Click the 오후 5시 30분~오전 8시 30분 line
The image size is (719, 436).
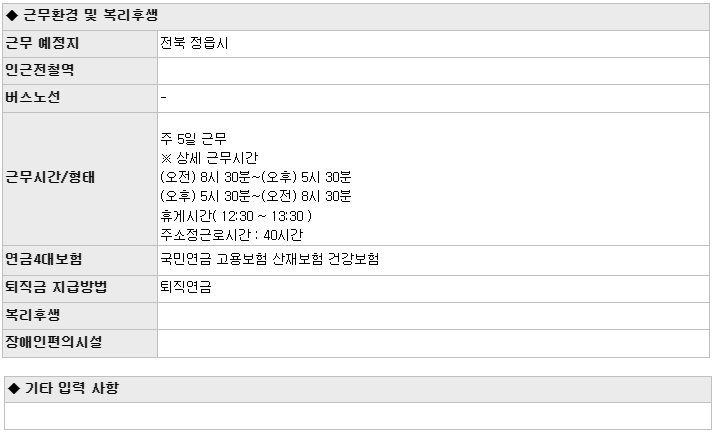click(x=255, y=197)
